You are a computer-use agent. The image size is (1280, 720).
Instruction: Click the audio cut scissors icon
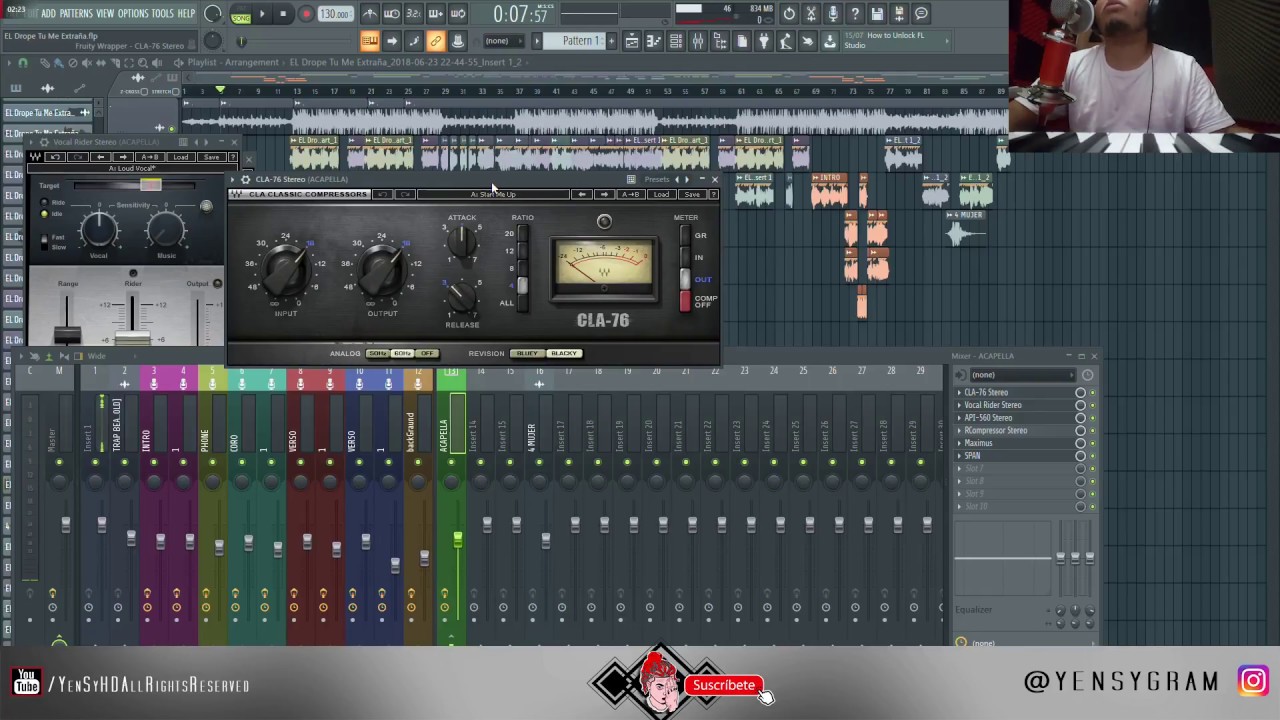(x=811, y=14)
